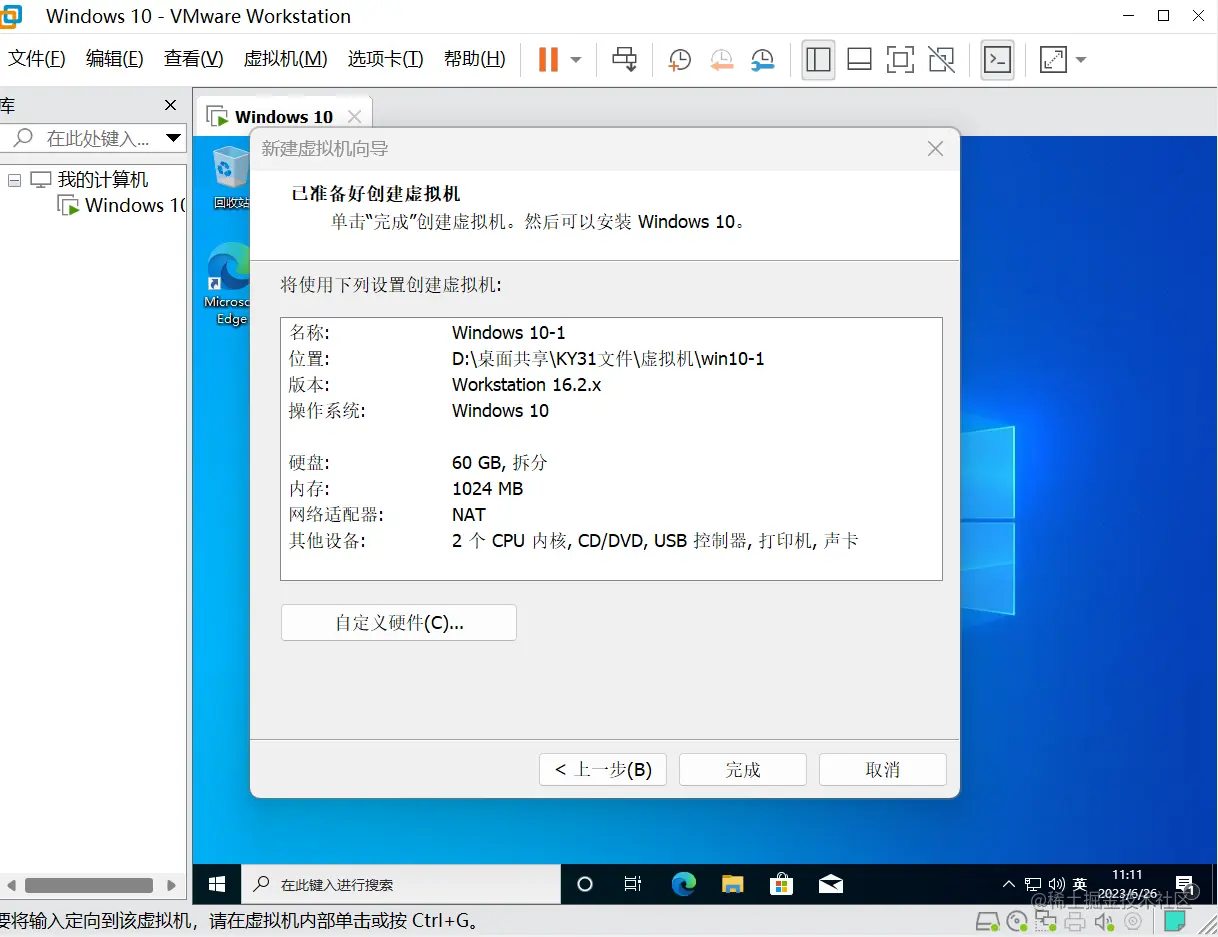Click the orange Pause virtual machine icon
1218x937 pixels.
548,60
